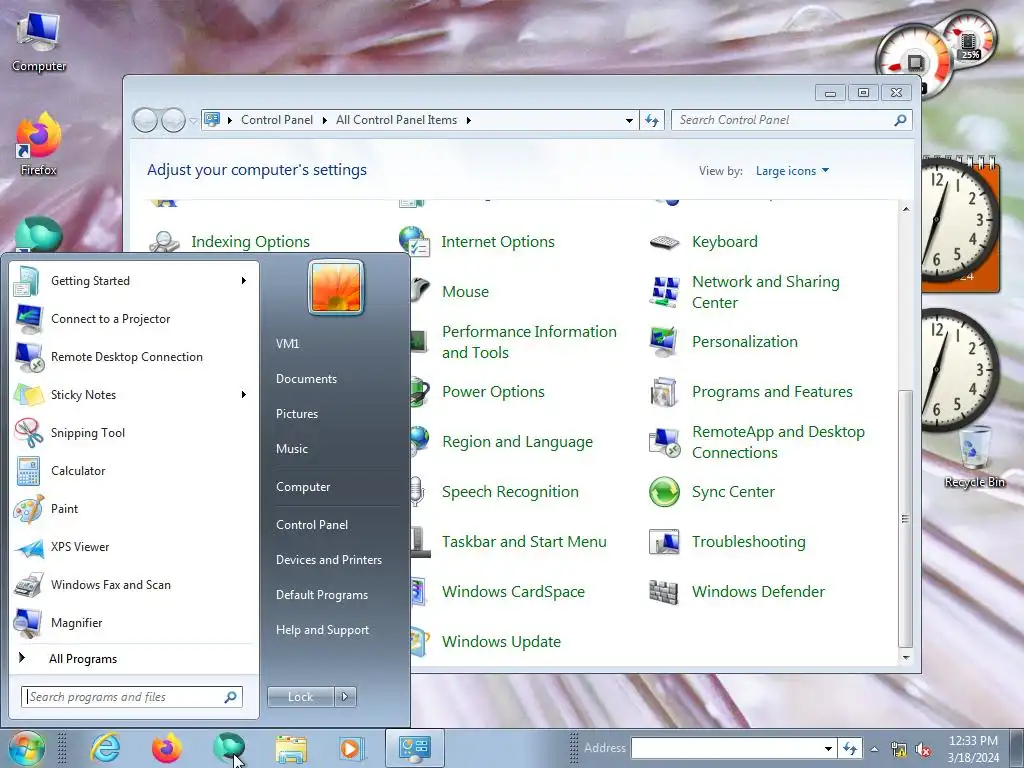Click the Snipping Tool scissors icon
This screenshot has height=768, width=1024.
28,432
